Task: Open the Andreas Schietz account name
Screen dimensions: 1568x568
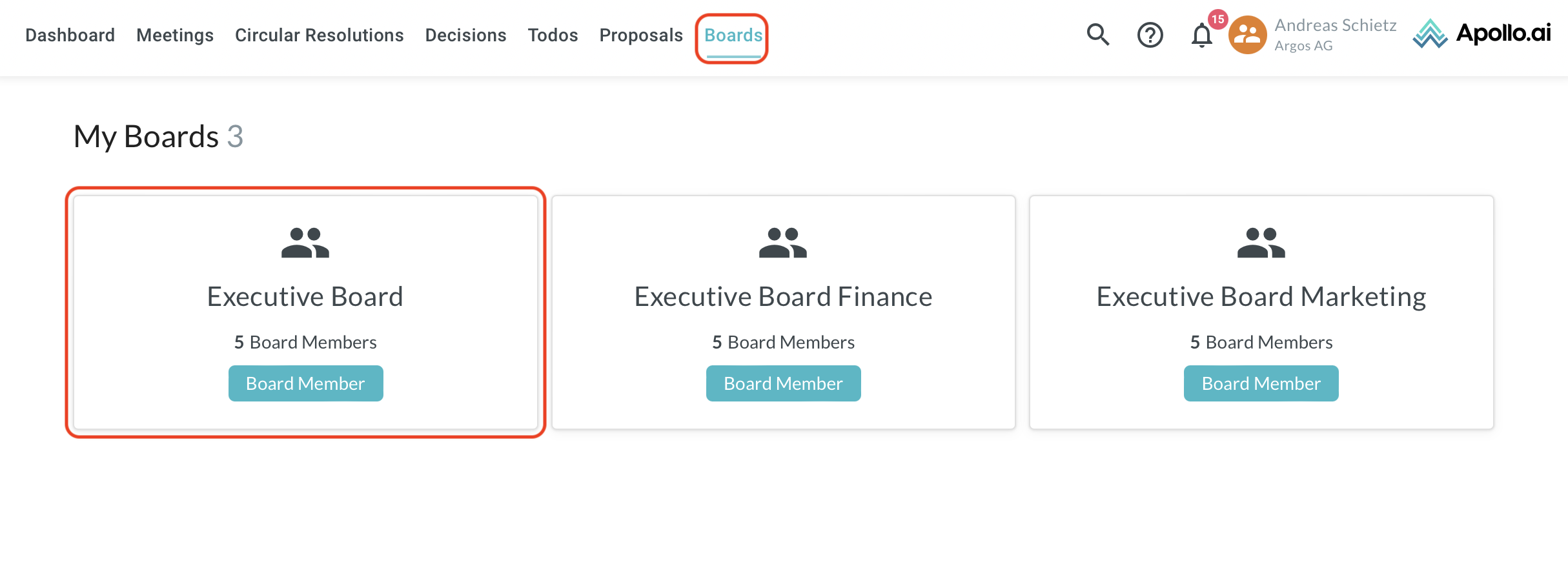Action: [x=1335, y=25]
